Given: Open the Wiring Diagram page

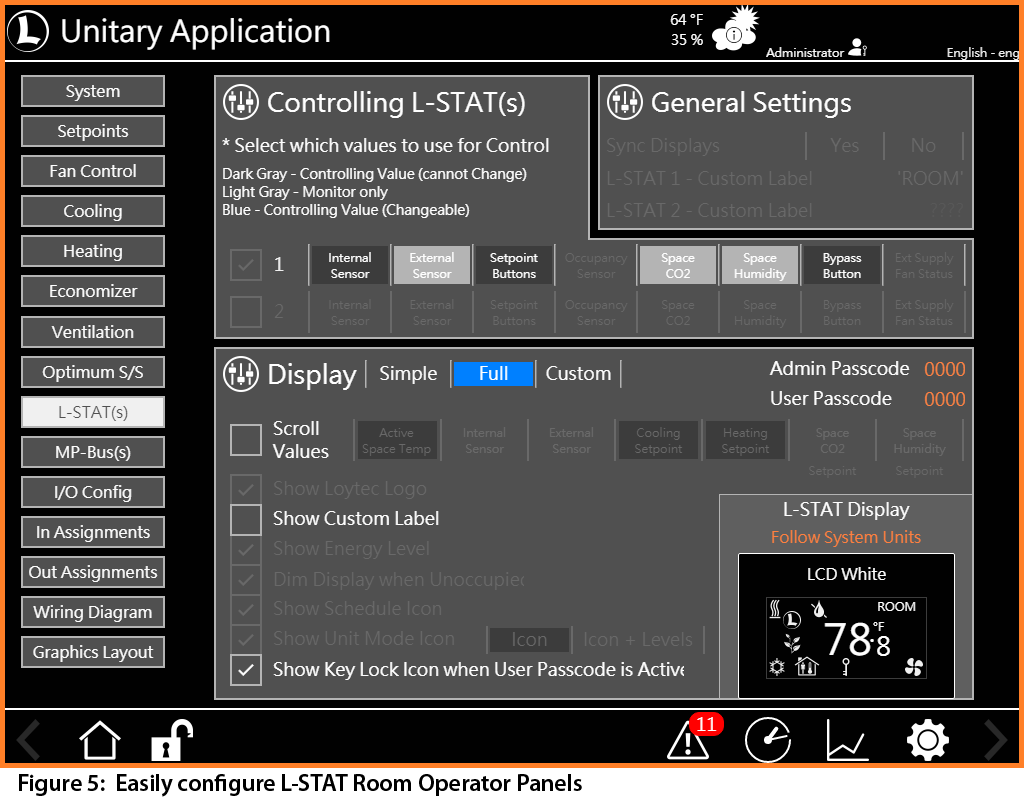Looking at the screenshot, I should (x=93, y=612).
